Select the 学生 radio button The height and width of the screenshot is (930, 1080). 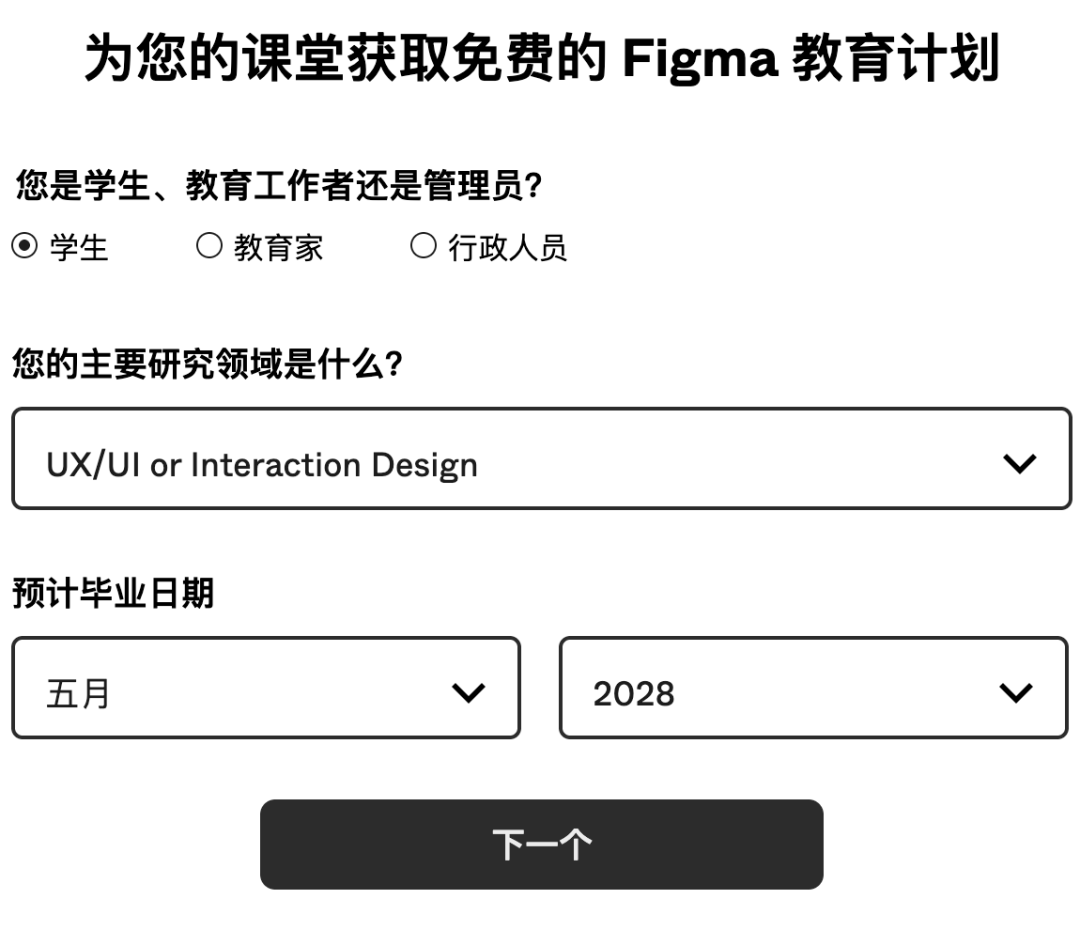(x=25, y=246)
